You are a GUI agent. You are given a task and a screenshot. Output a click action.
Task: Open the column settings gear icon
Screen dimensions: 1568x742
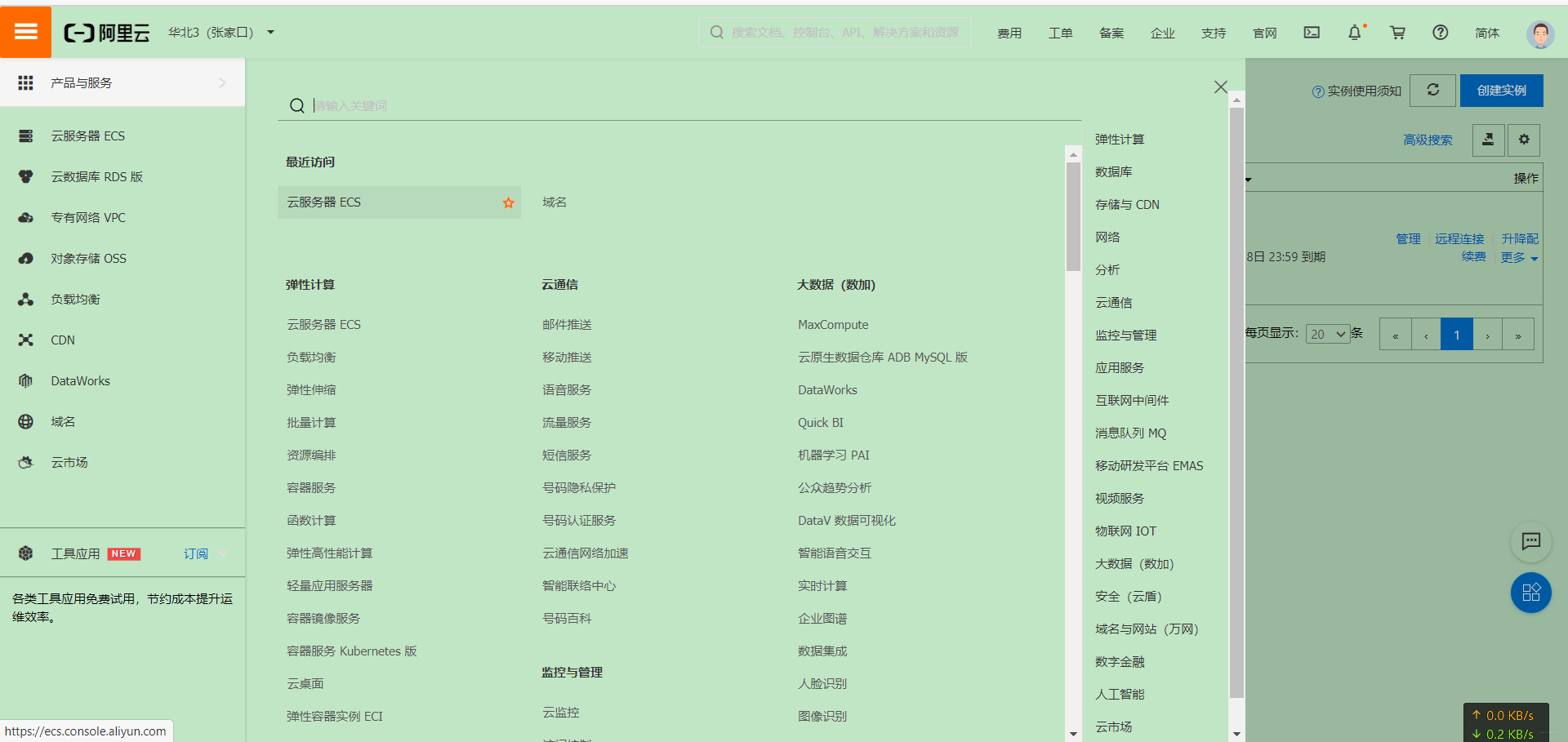(x=1523, y=140)
